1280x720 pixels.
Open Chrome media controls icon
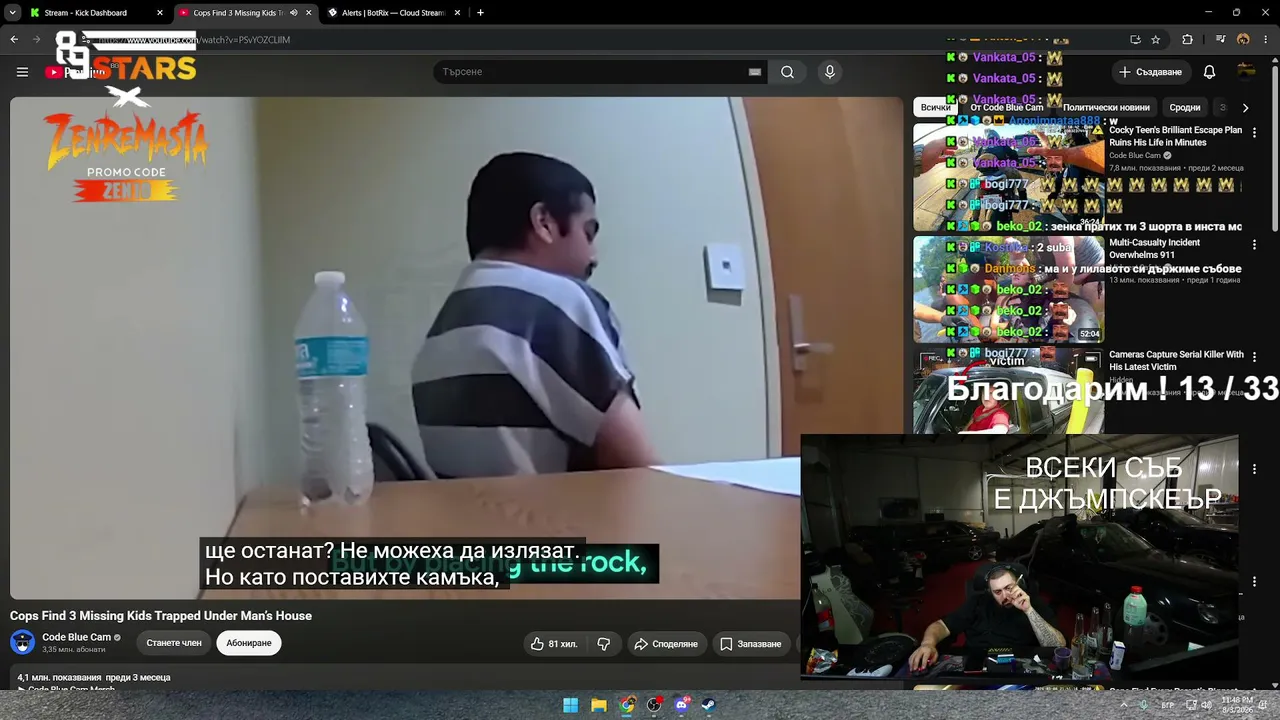(x=1221, y=40)
